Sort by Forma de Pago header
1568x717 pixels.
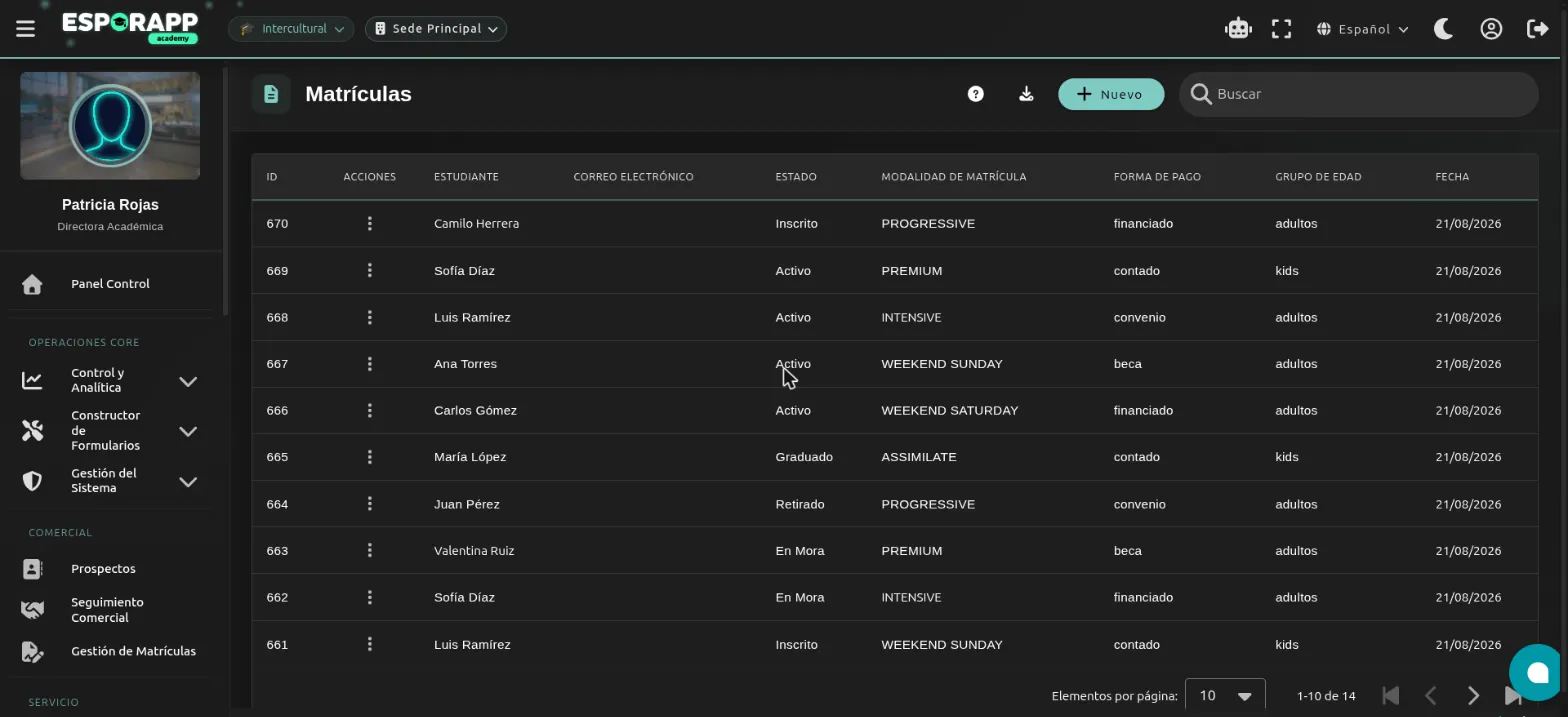click(x=1157, y=177)
